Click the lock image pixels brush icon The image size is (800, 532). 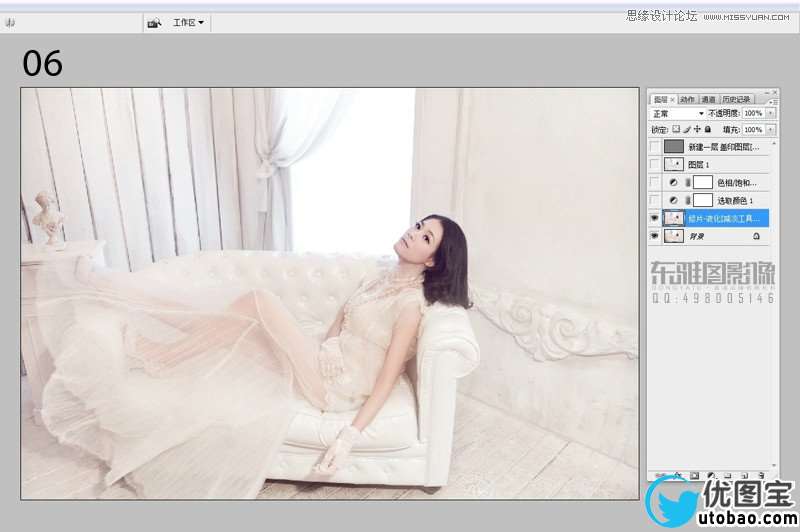(687, 130)
